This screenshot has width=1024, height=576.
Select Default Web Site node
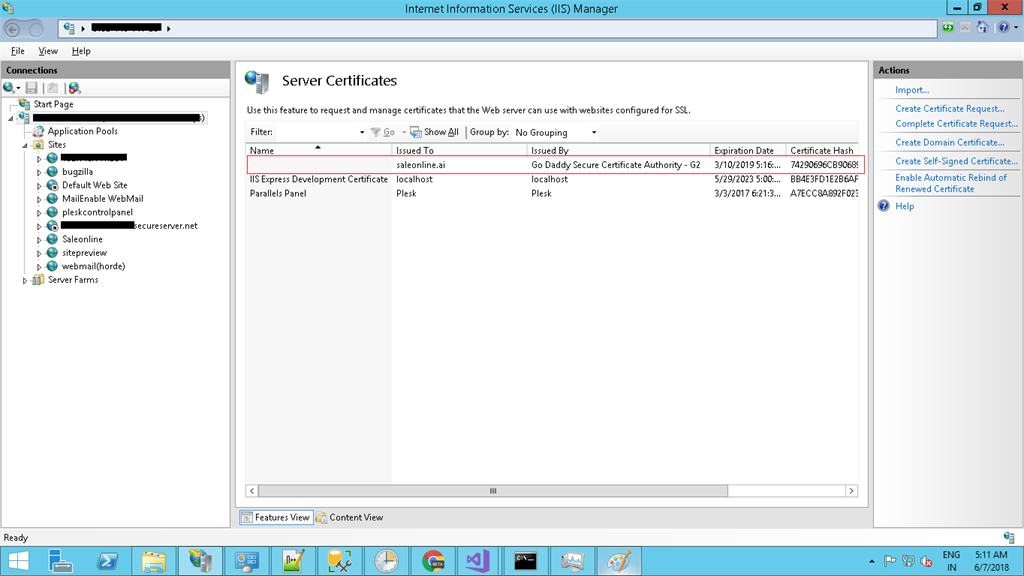point(95,185)
